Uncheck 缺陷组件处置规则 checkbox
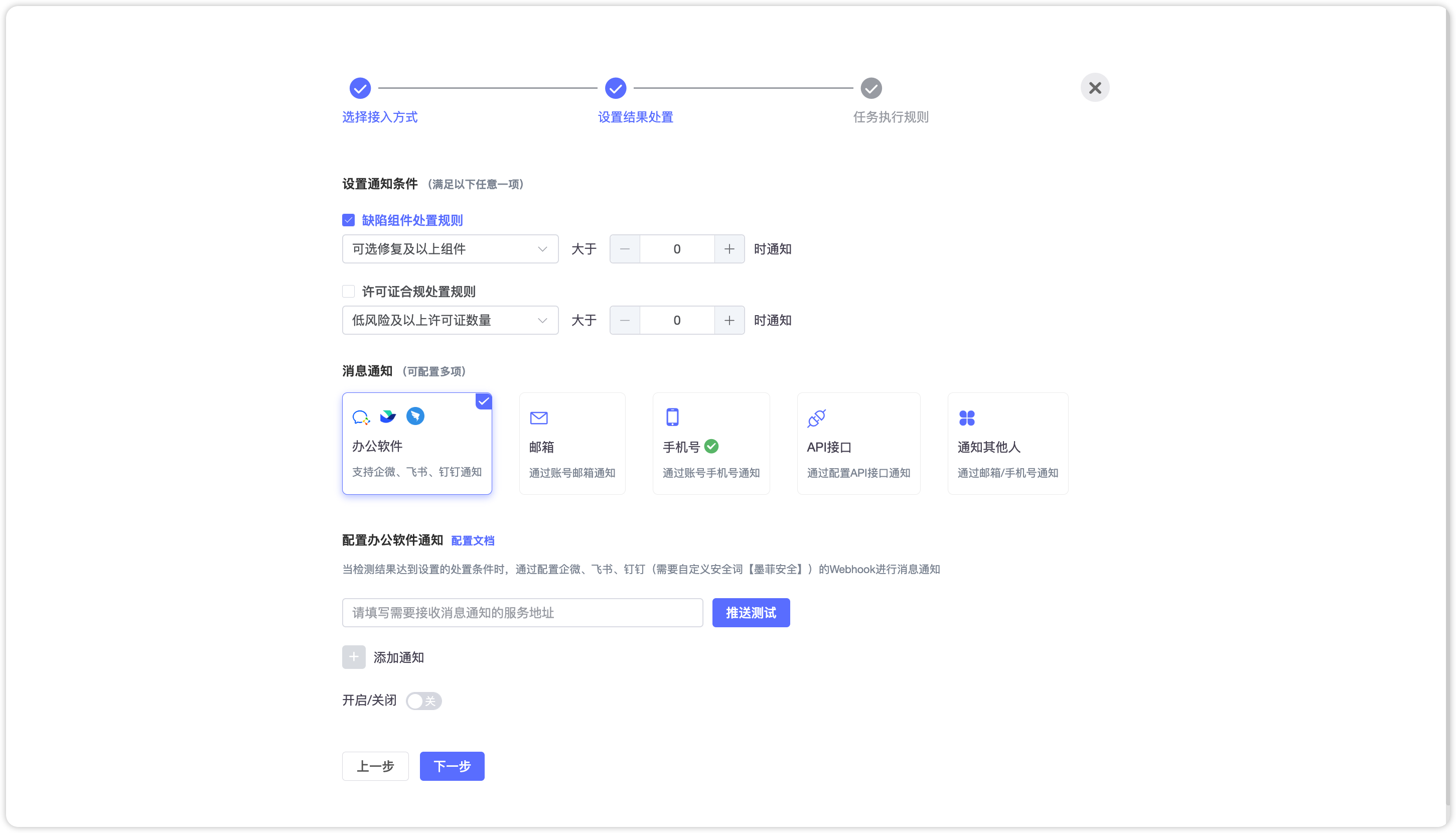The image size is (1456, 833). pyautogui.click(x=348, y=220)
